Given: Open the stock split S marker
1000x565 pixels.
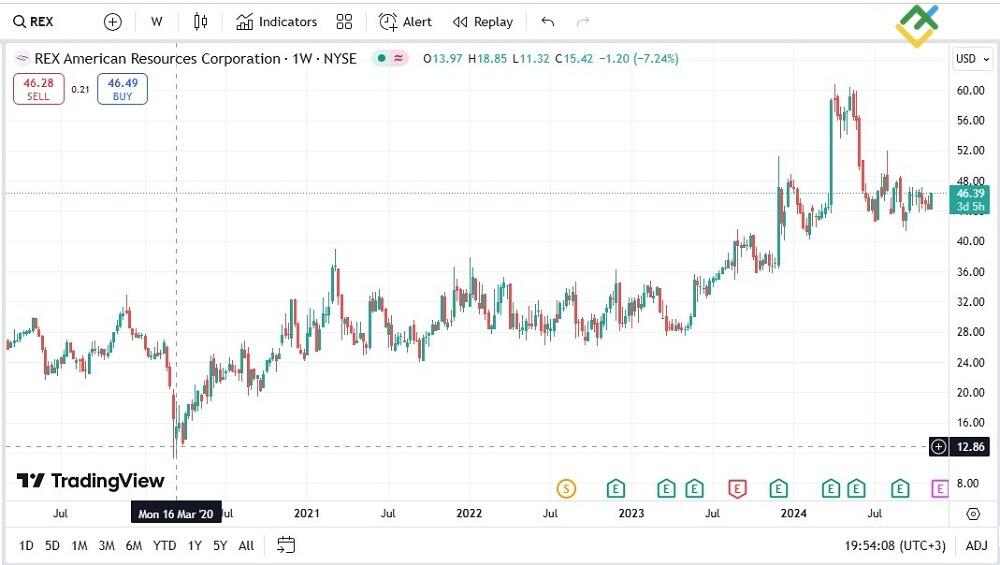Looking at the screenshot, I should (x=566, y=489).
